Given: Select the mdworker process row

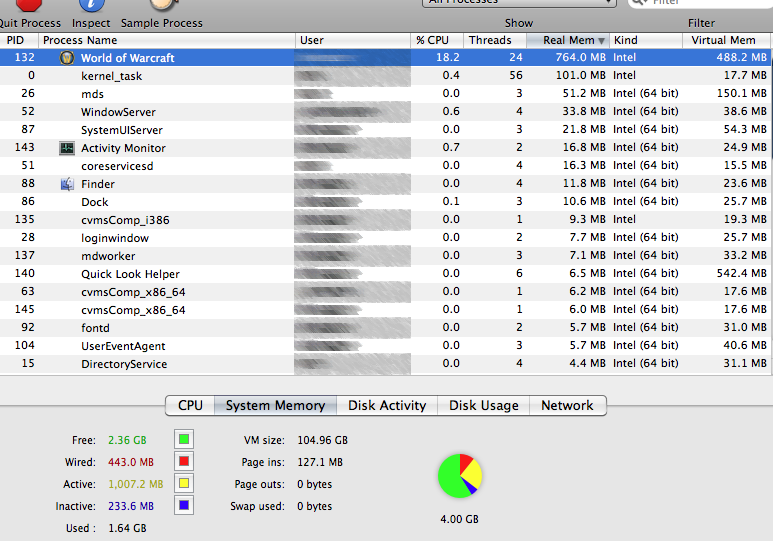Looking at the screenshot, I should (386, 255).
